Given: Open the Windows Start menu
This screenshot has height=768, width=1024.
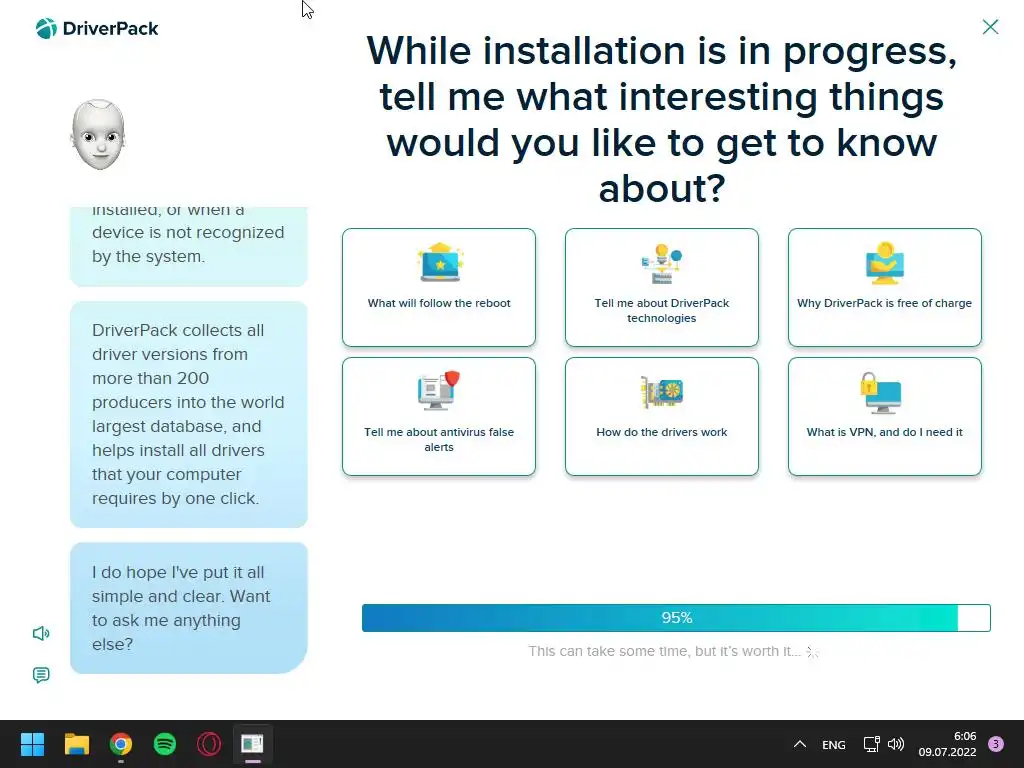Looking at the screenshot, I should pyautogui.click(x=32, y=744).
